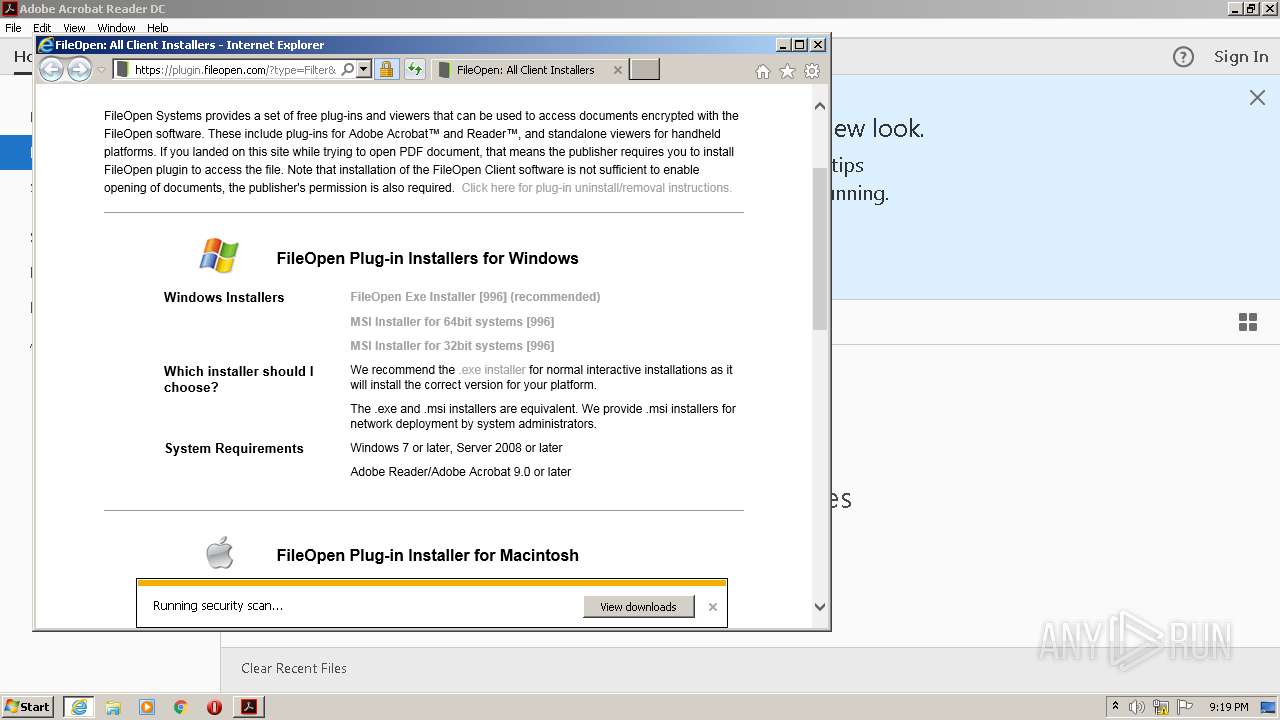Click plug-in uninstall/removal instructions link
This screenshot has width=1280, height=720.
tap(596, 188)
